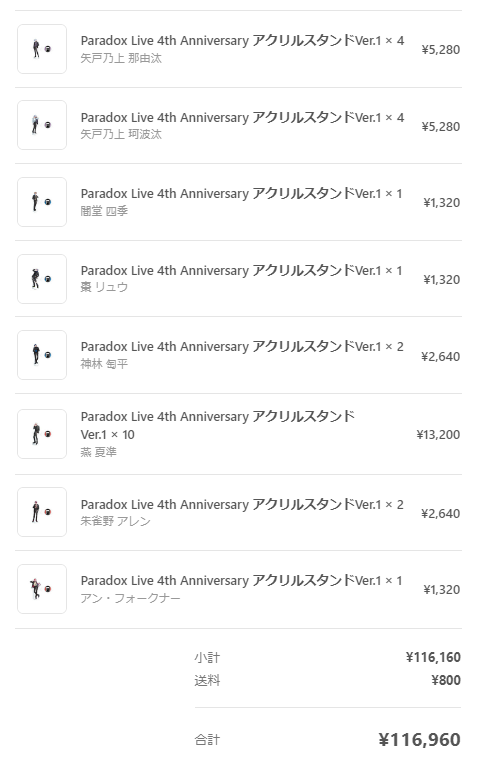View the アン・フォークナー product thumbnail
Viewport: 496px width, 767px height.
point(42,589)
